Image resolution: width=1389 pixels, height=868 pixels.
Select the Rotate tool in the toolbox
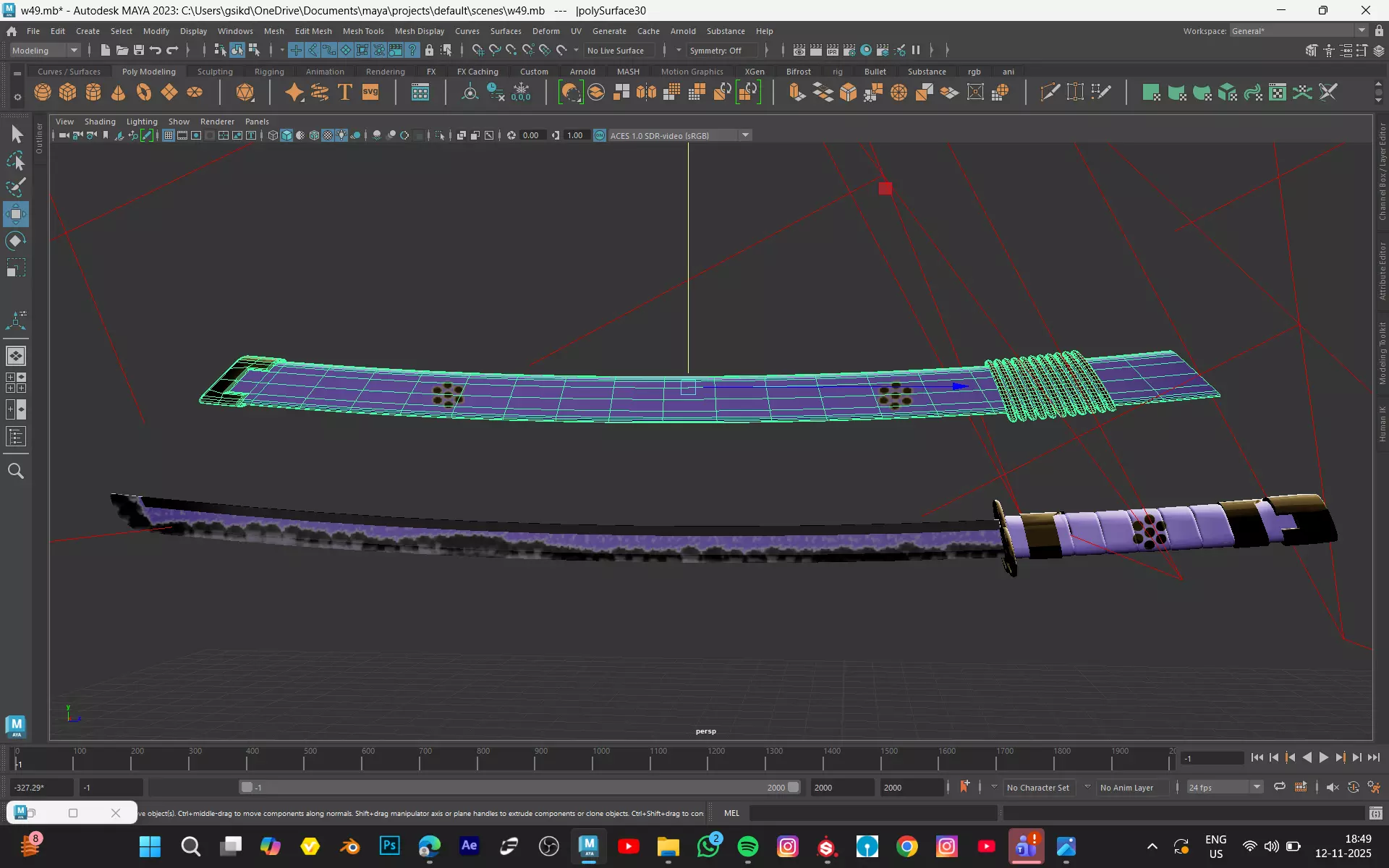coord(16,241)
